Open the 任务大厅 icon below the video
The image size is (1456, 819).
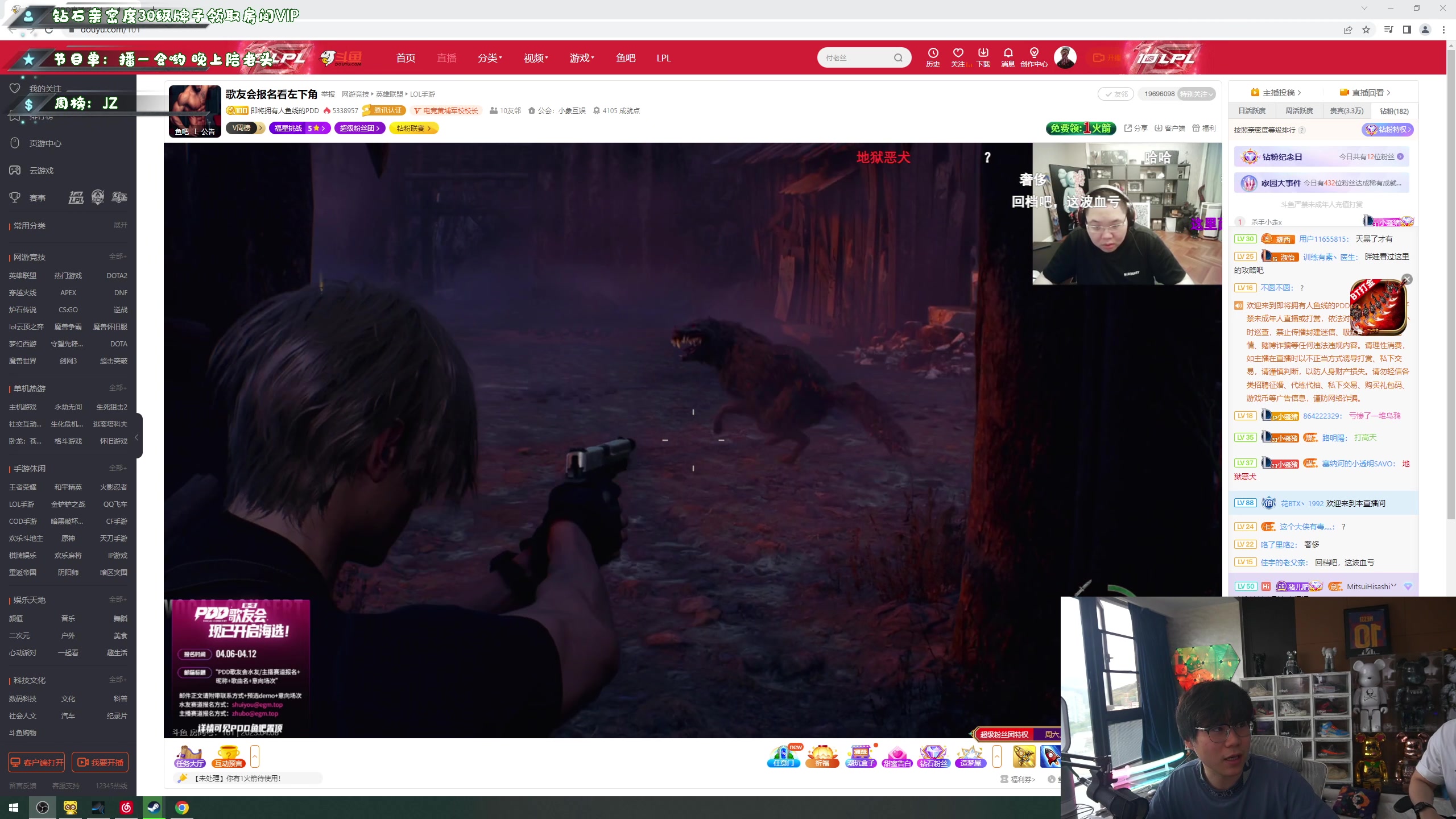tap(190, 756)
